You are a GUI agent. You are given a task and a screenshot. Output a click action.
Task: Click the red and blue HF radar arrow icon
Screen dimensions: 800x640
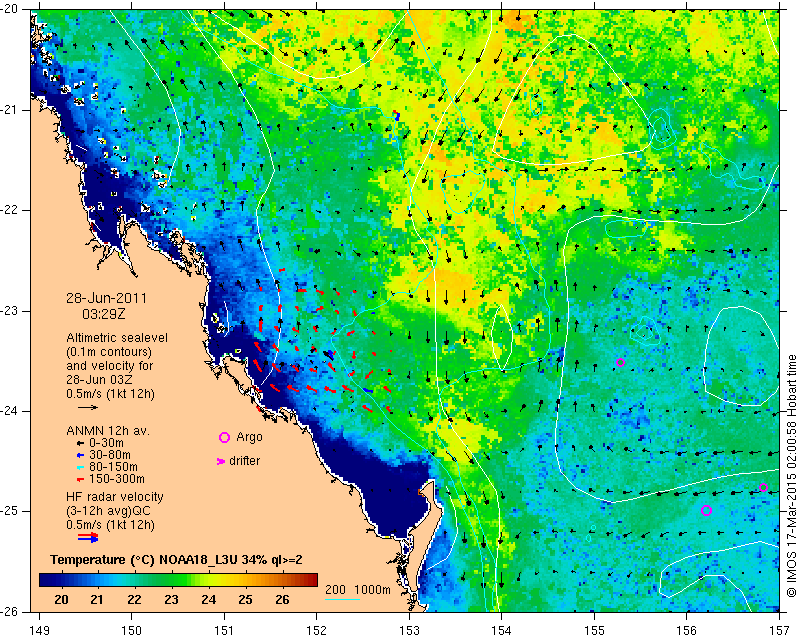click(88, 537)
